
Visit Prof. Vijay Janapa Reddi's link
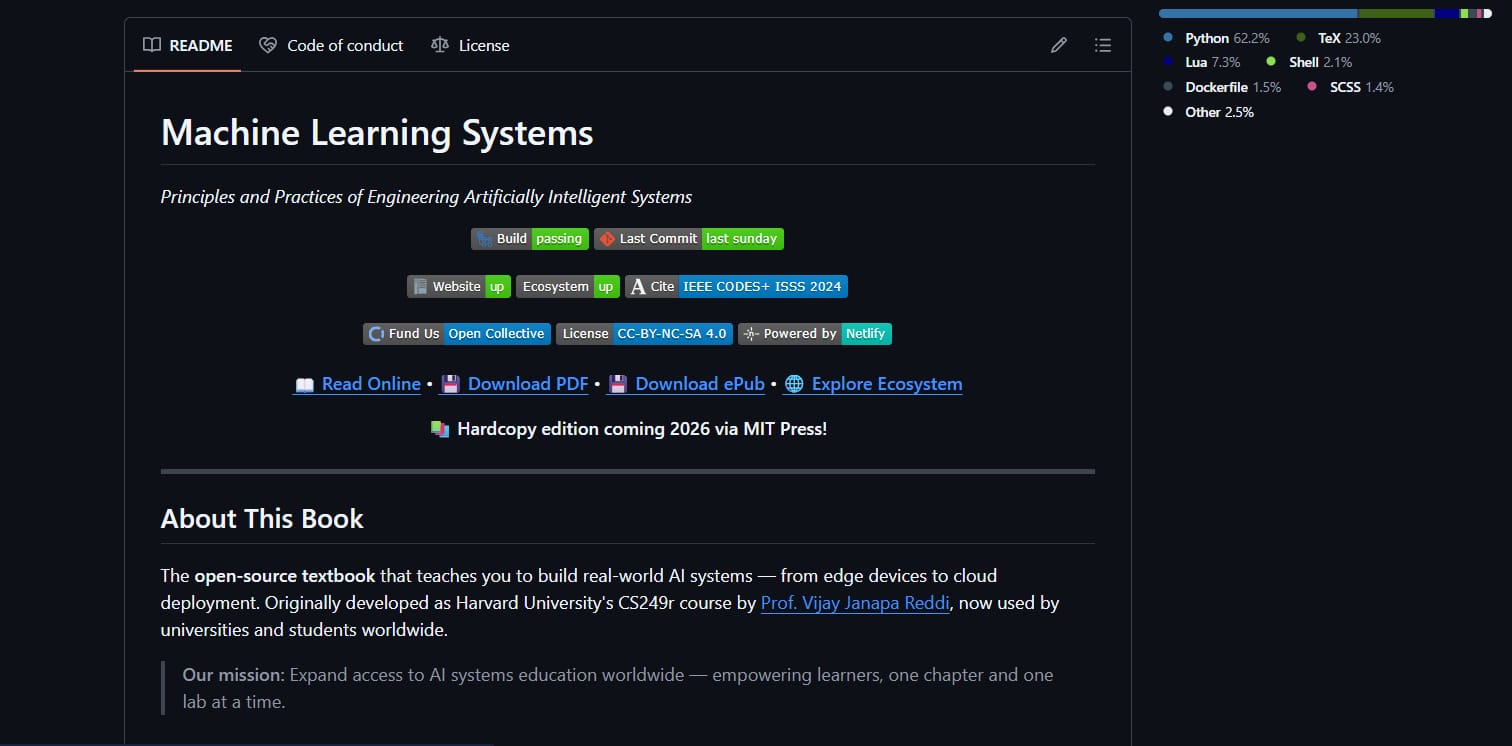click(x=854, y=603)
